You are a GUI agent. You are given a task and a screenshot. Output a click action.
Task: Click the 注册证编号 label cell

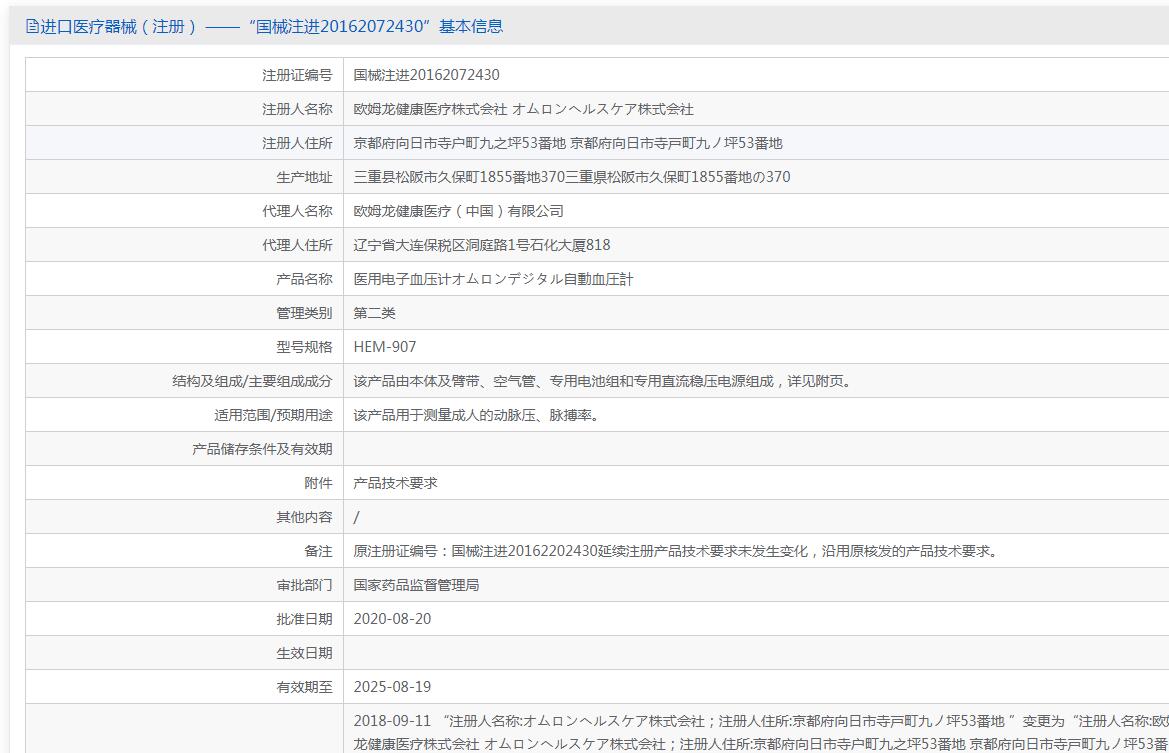(x=185, y=75)
